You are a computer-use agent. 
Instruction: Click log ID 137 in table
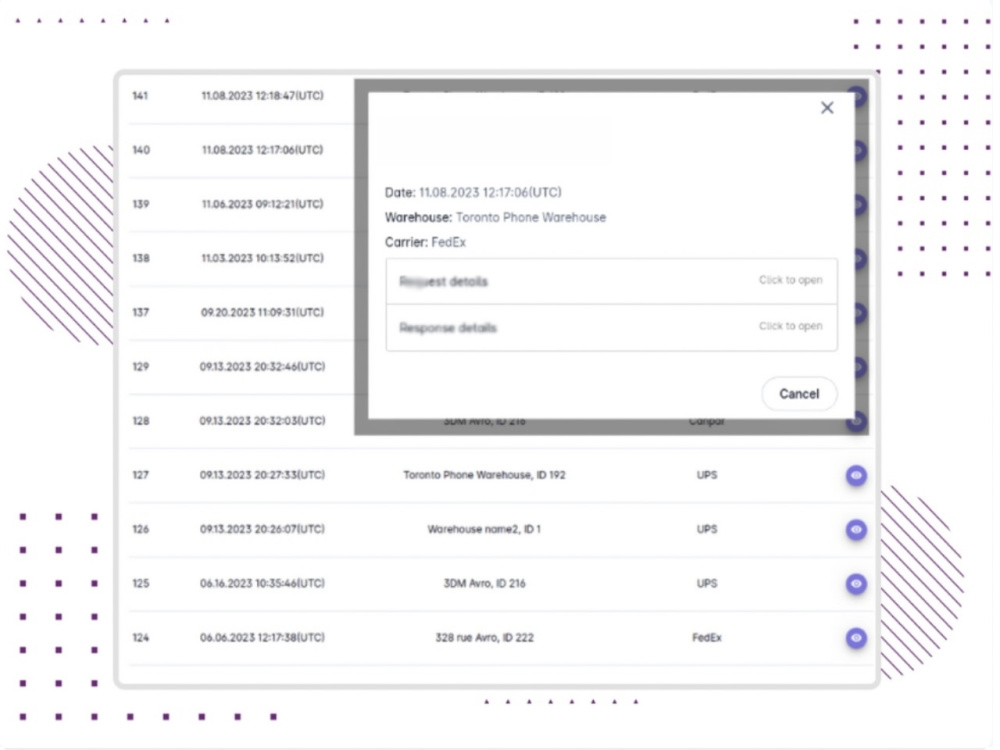click(140, 312)
